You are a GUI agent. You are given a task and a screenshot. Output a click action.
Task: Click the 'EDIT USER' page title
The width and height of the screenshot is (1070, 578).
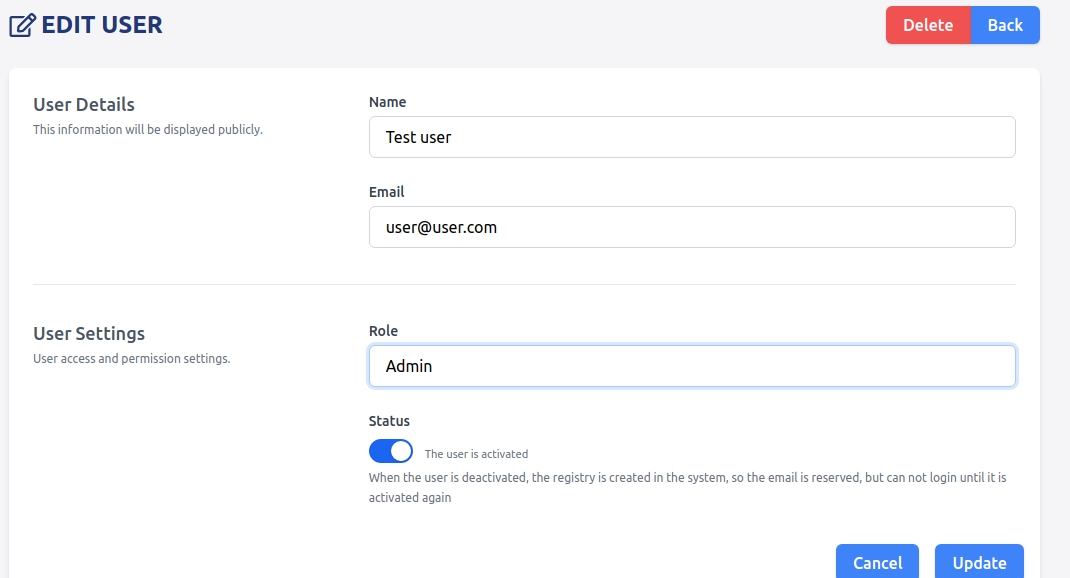click(101, 25)
